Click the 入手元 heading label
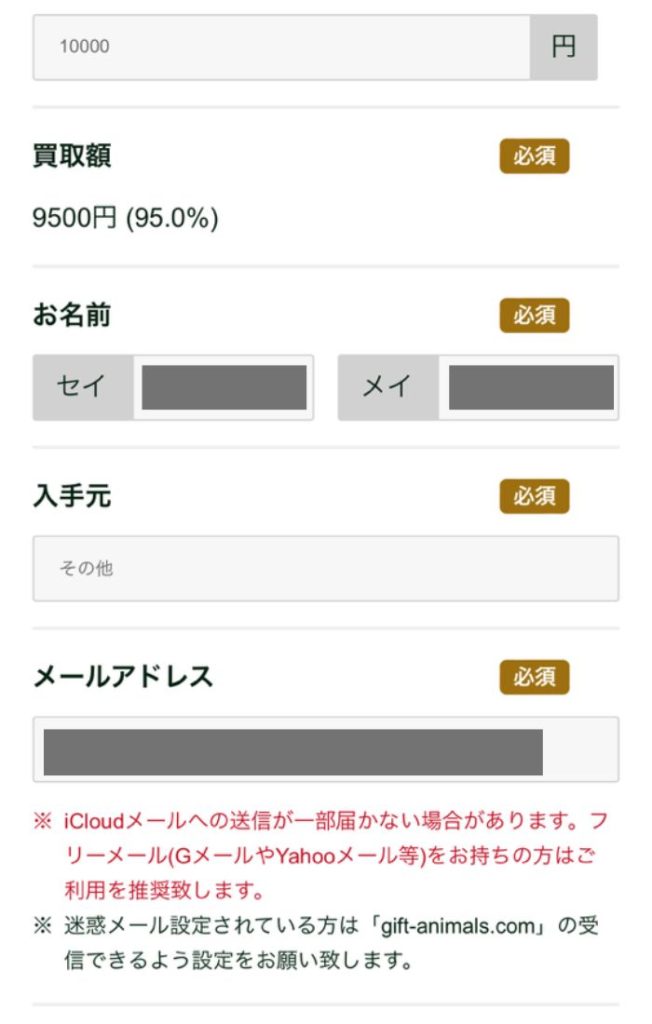 (x=72, y=496)
